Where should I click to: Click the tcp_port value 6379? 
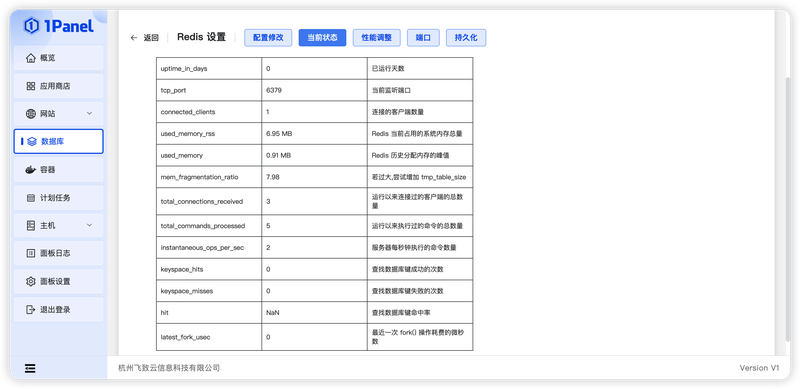click(x=274, y=90)
